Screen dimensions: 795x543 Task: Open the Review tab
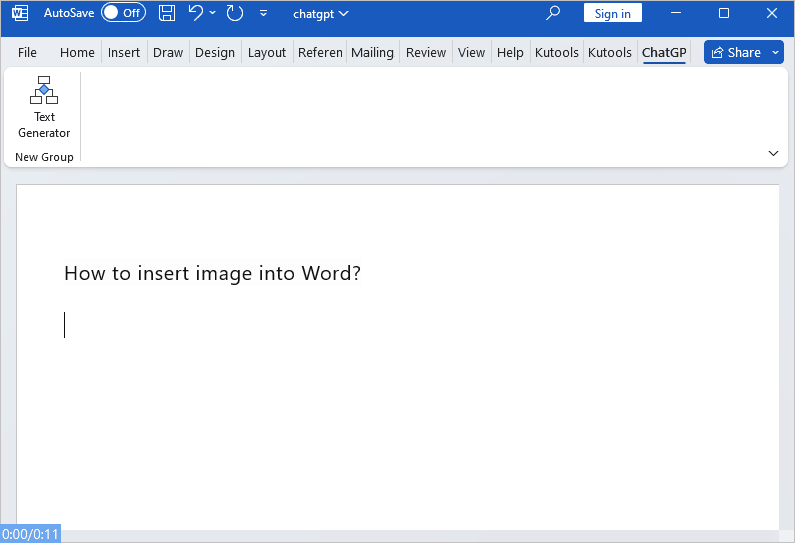pos(426,52)
